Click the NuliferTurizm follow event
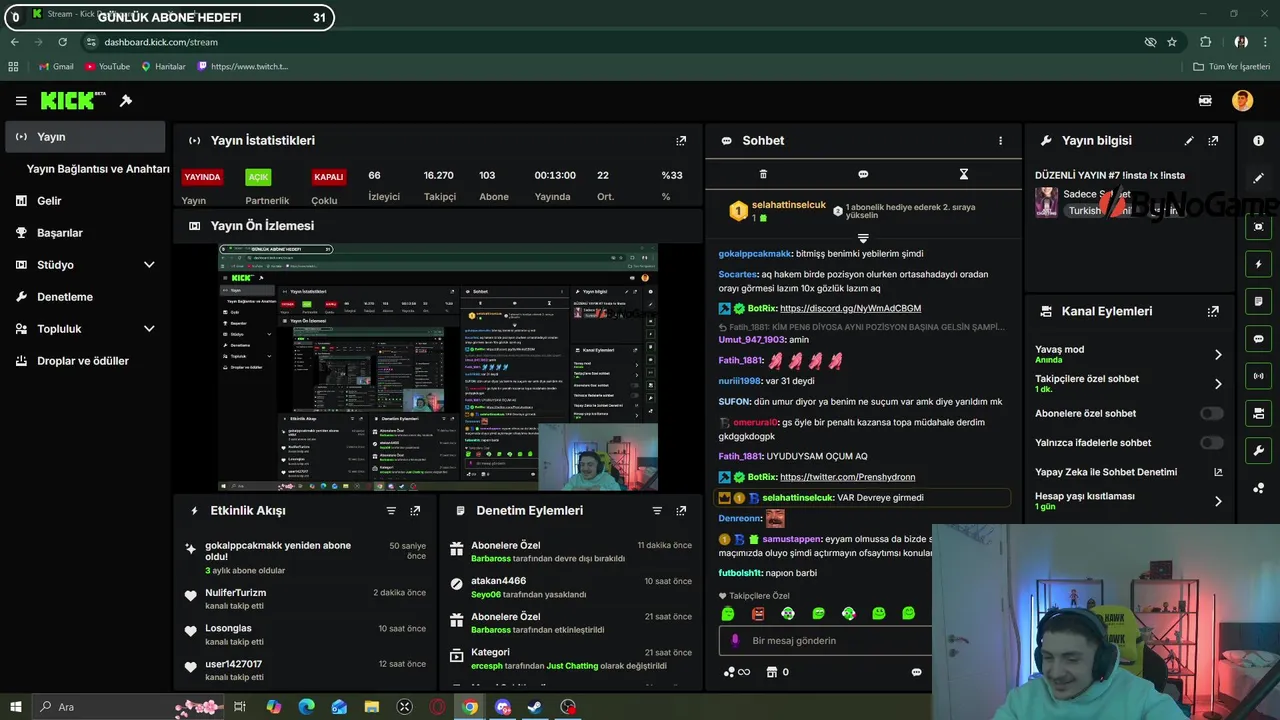This screenshot has height=720, width=1280. coord(305,599)
